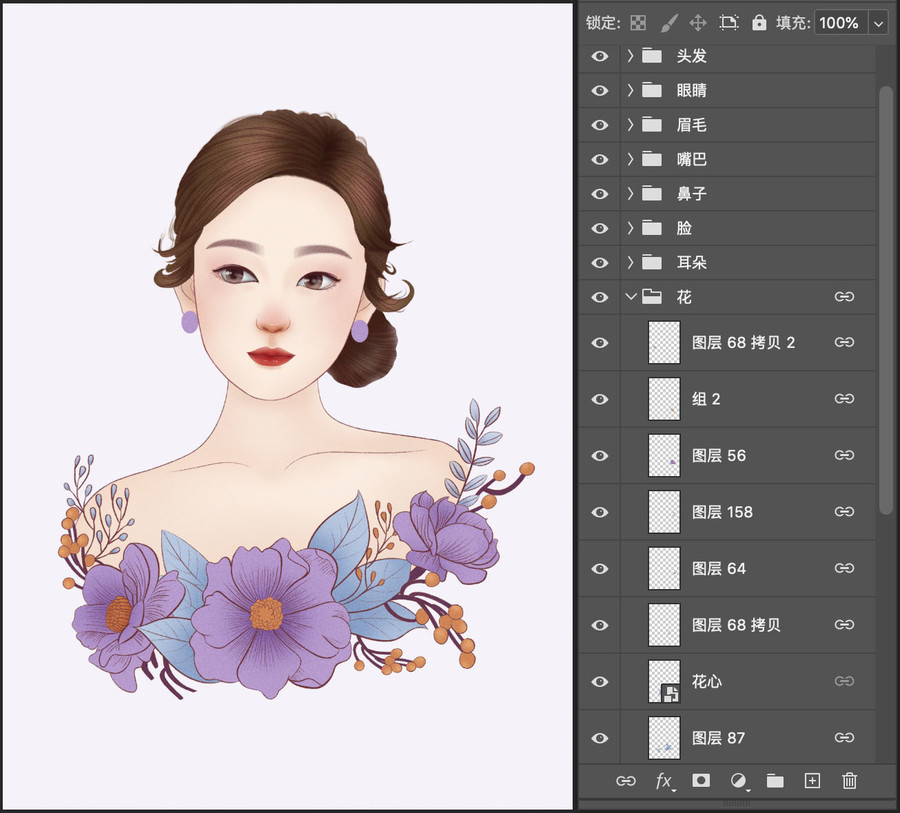Click link icon on 组 2 layer
Viewport: 900px width, 813px height.
pyautogui.click(x=844, y=398)
